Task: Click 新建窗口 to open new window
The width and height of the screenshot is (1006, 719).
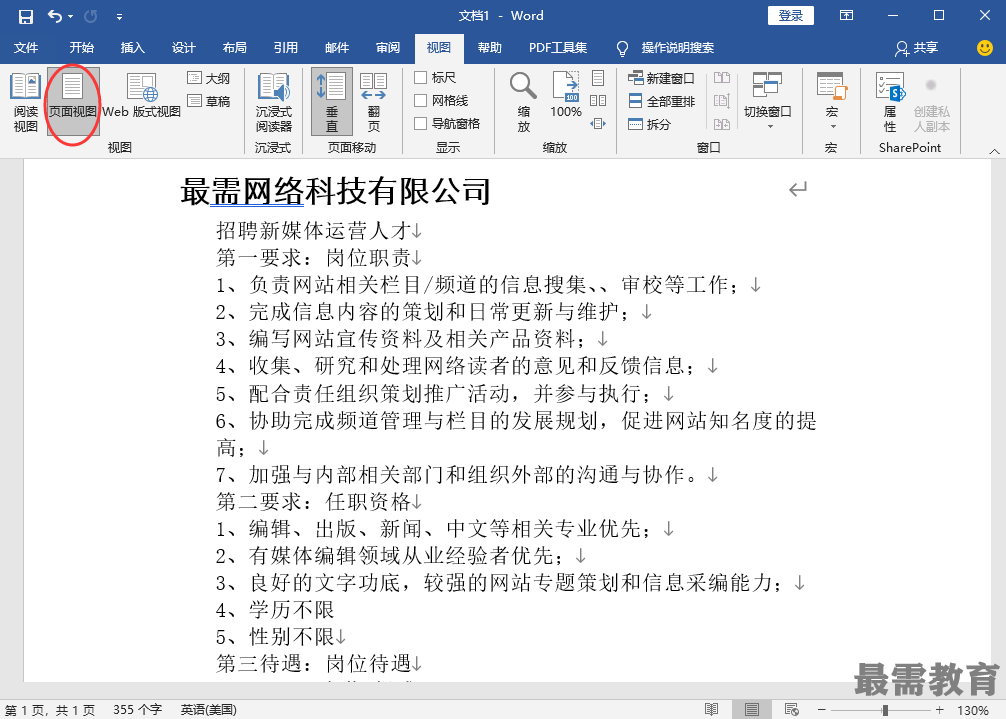Action: (x=661, y=78)
